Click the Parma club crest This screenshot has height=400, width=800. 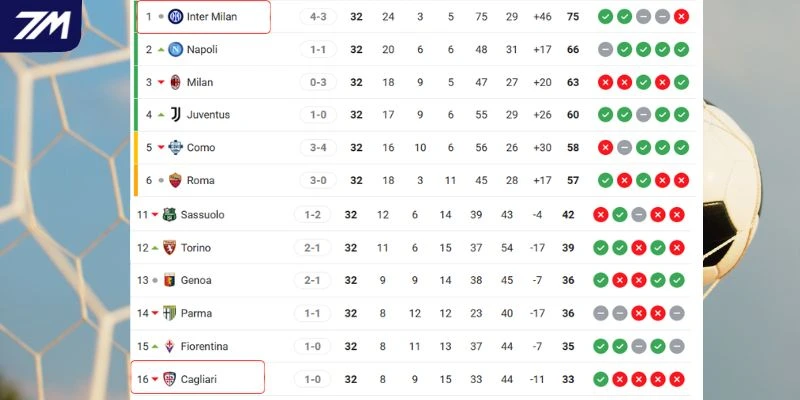[x=169, y=314]
